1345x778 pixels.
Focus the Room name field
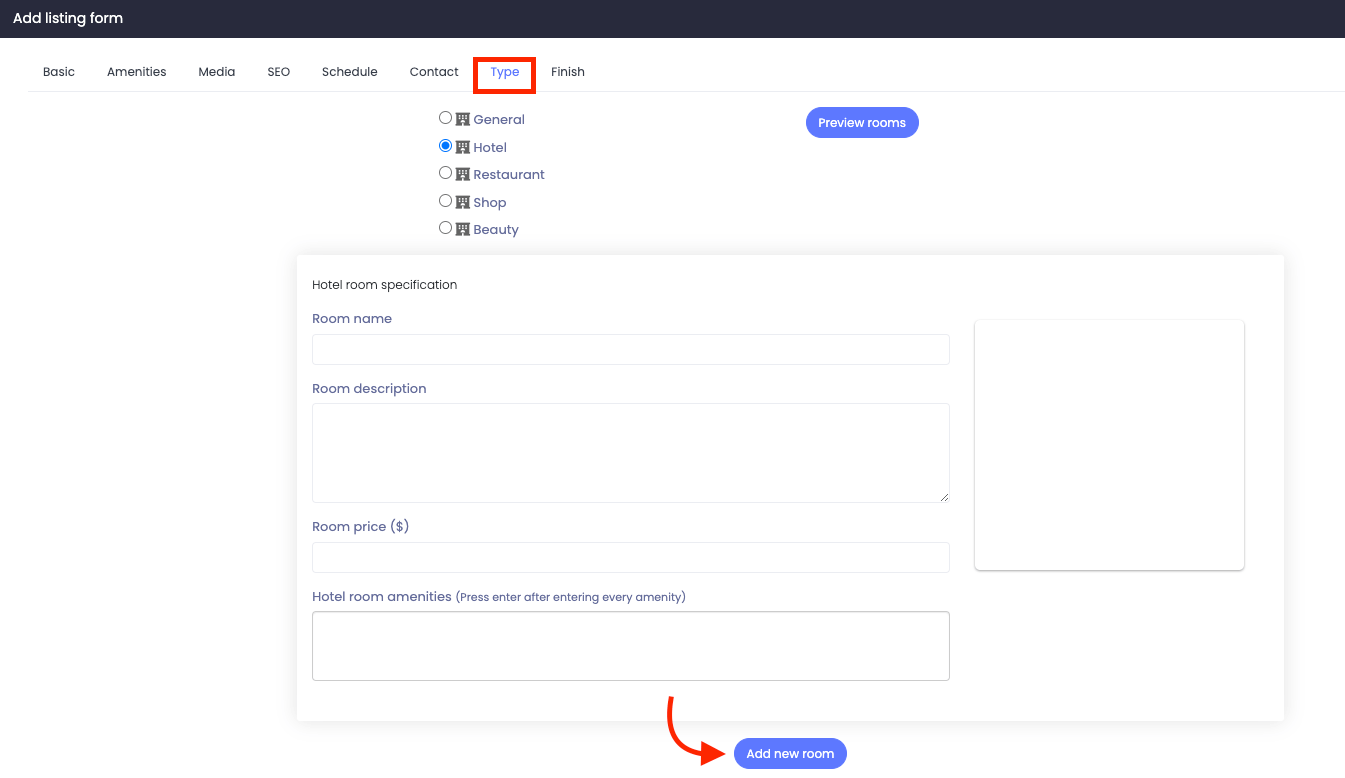631,349
